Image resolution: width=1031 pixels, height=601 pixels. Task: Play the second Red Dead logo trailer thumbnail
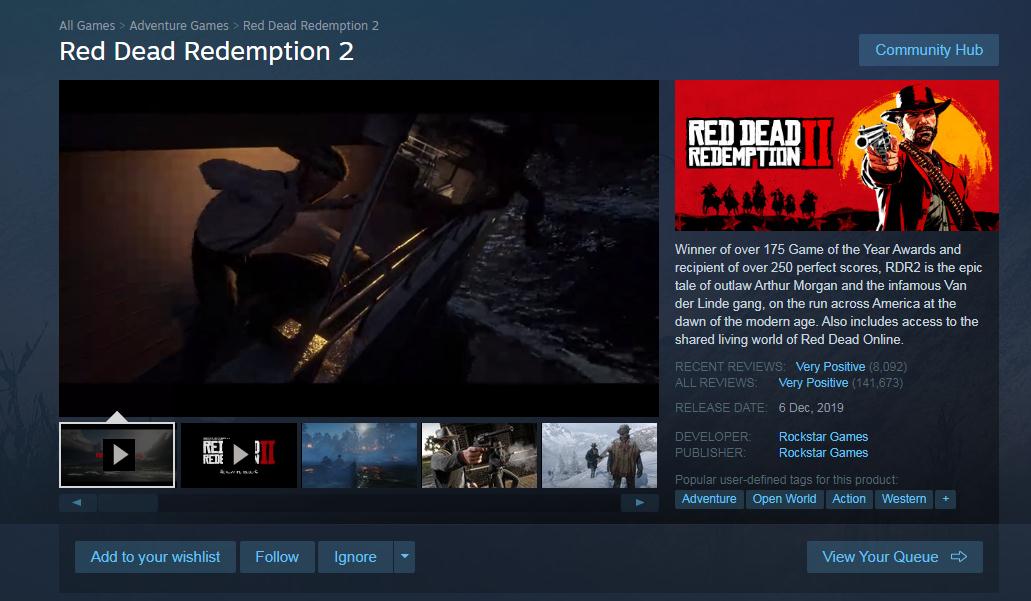239,455
